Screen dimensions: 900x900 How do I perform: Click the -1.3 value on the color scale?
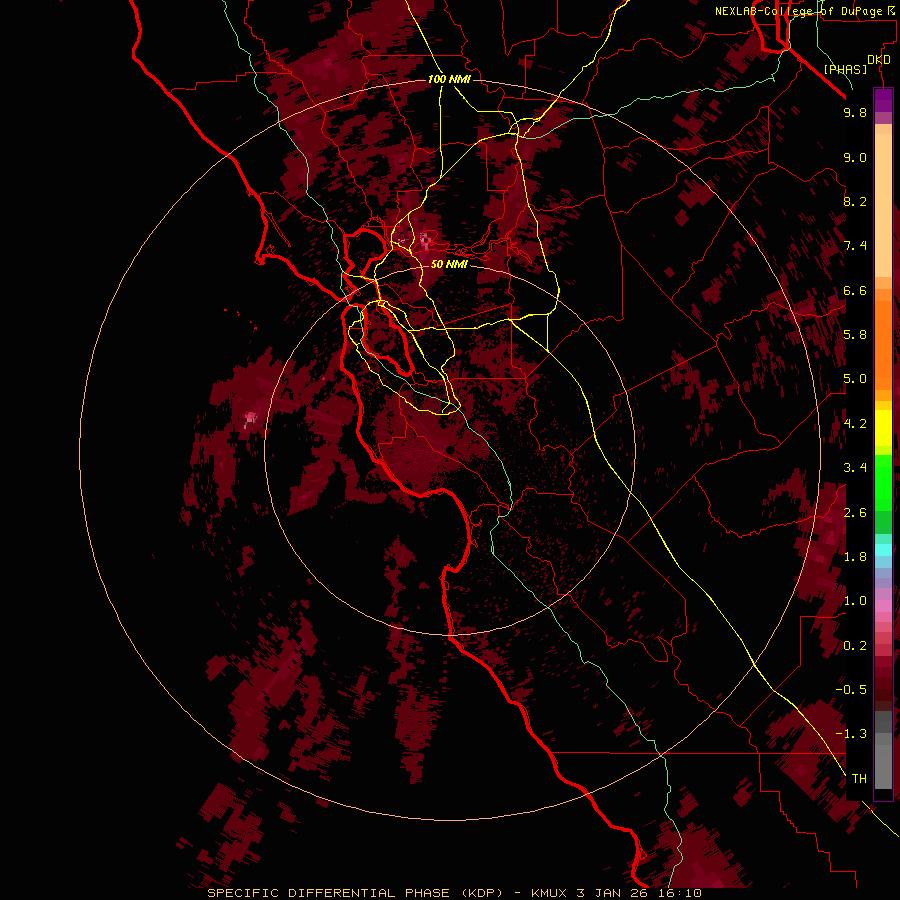851,734
